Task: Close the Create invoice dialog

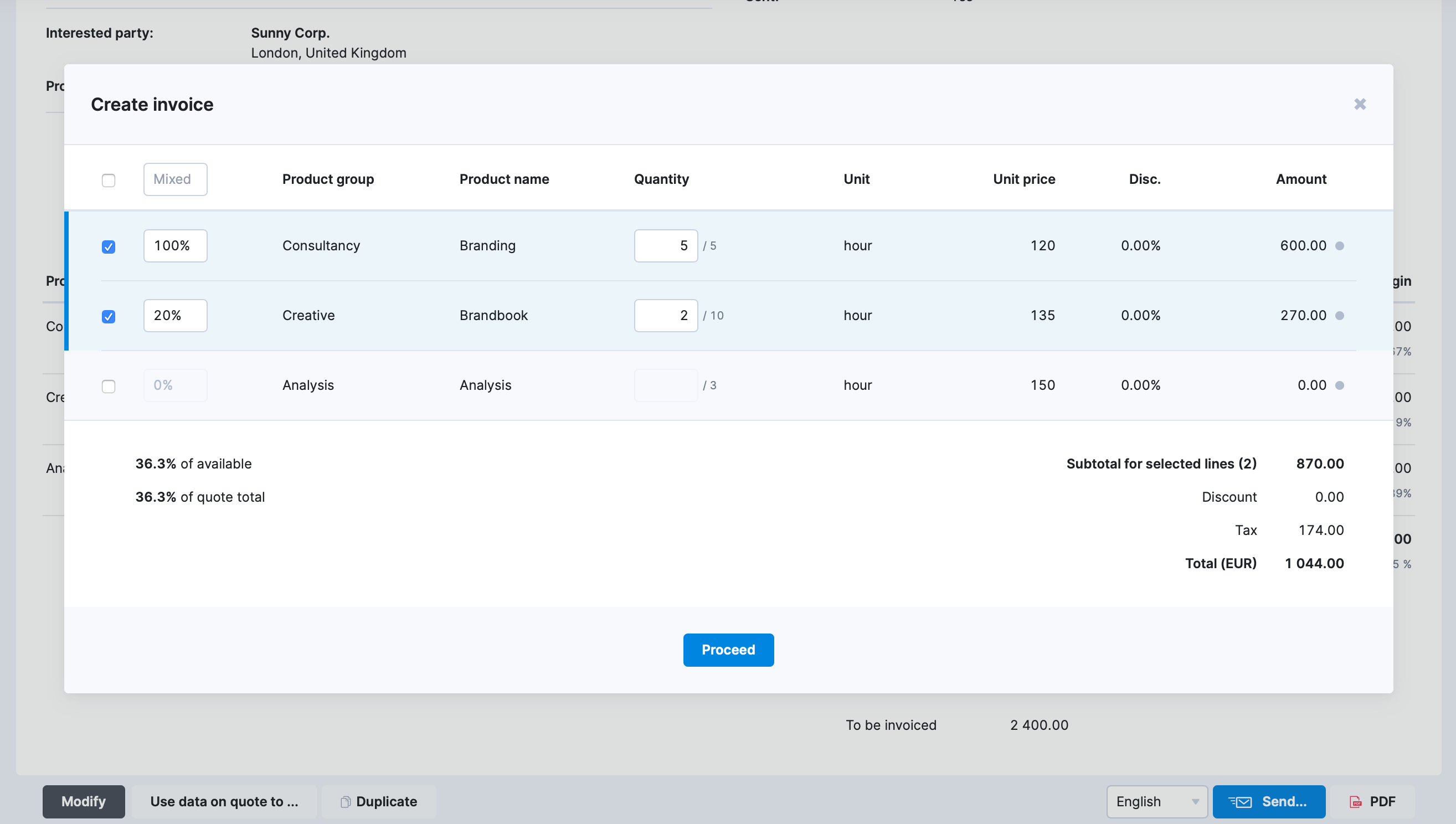Action: (x=1360, y=104)
